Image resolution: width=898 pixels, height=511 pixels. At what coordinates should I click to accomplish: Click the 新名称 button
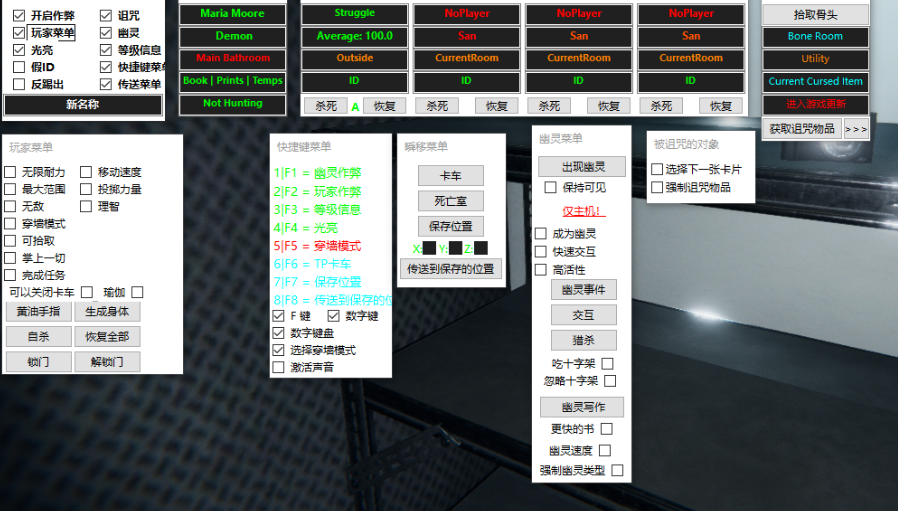(x=82, y=105)
